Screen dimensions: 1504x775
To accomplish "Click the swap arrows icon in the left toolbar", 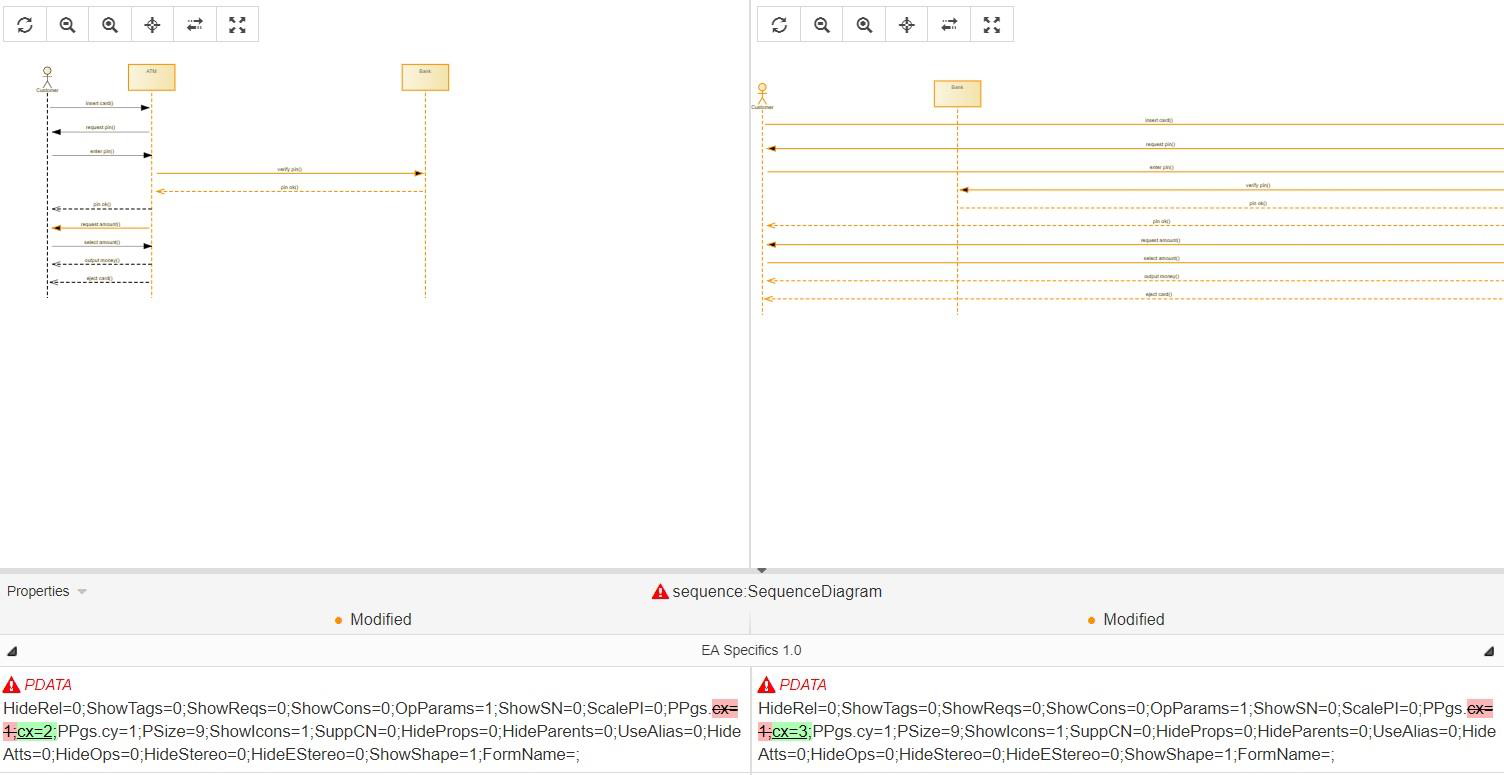I will coord(194,24).
